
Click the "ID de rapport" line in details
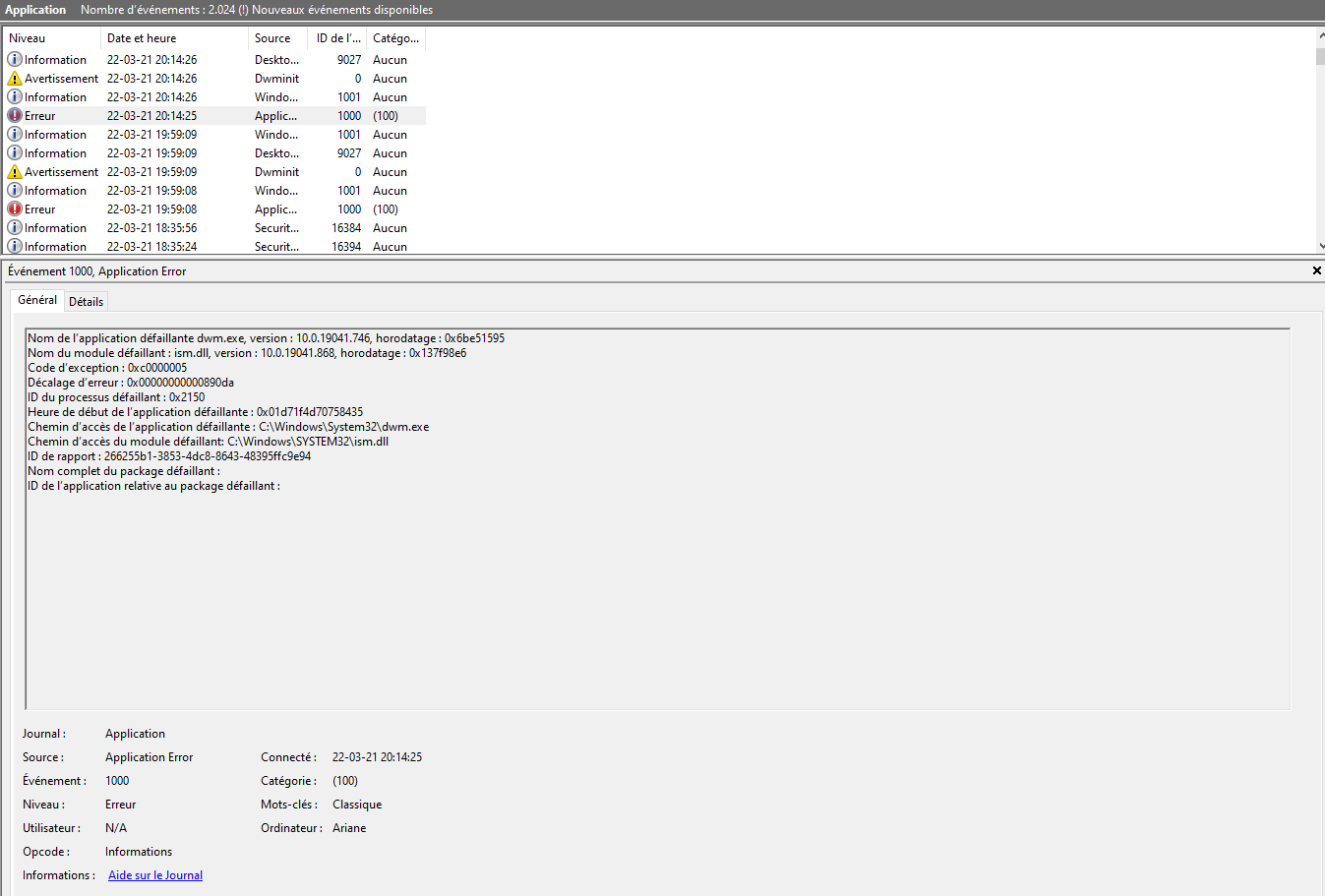pyautogui.click(x=169, y=456)
